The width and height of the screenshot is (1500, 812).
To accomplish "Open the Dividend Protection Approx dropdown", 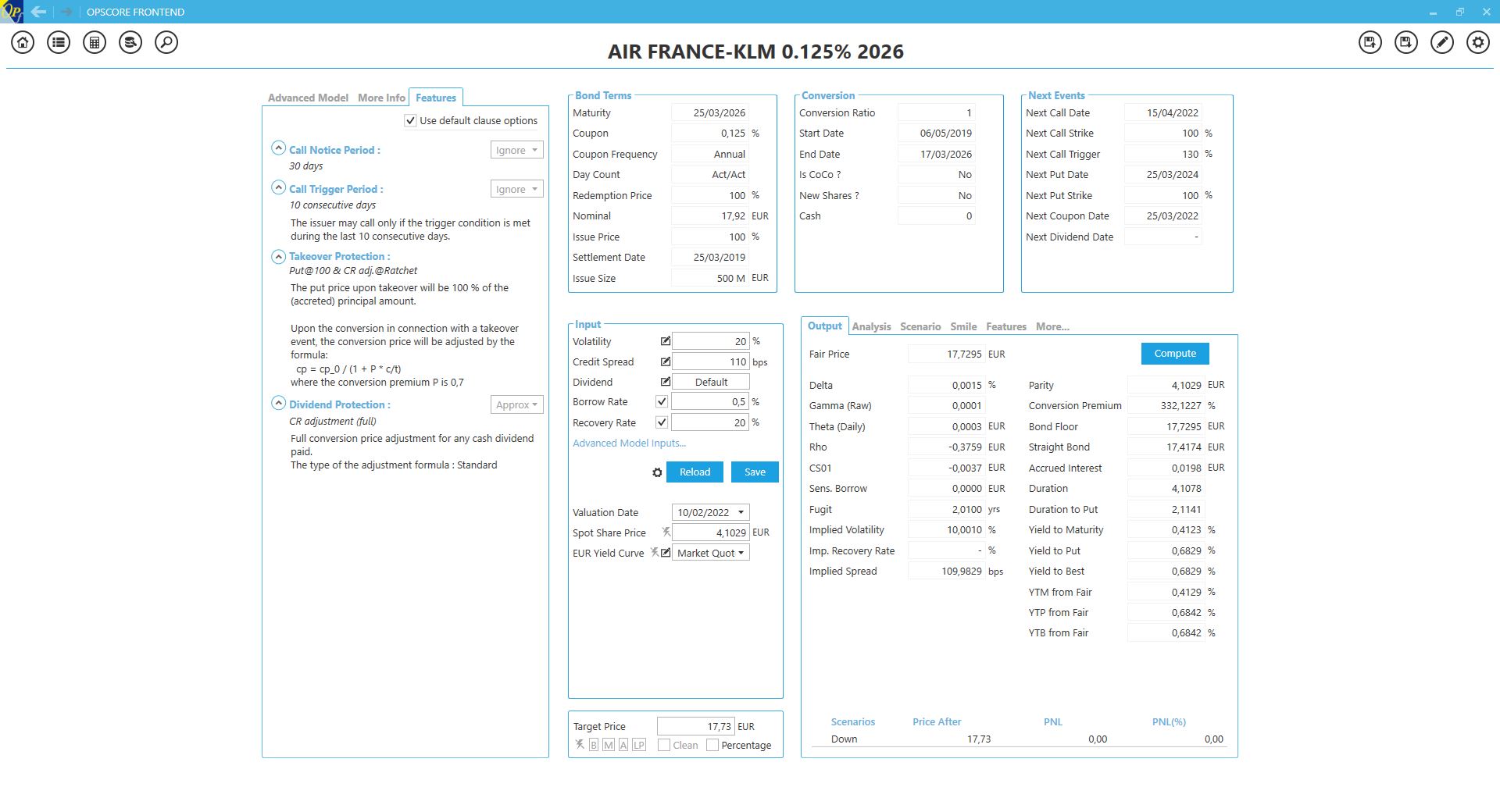I will pyautogui.click(x=516, y=404).
